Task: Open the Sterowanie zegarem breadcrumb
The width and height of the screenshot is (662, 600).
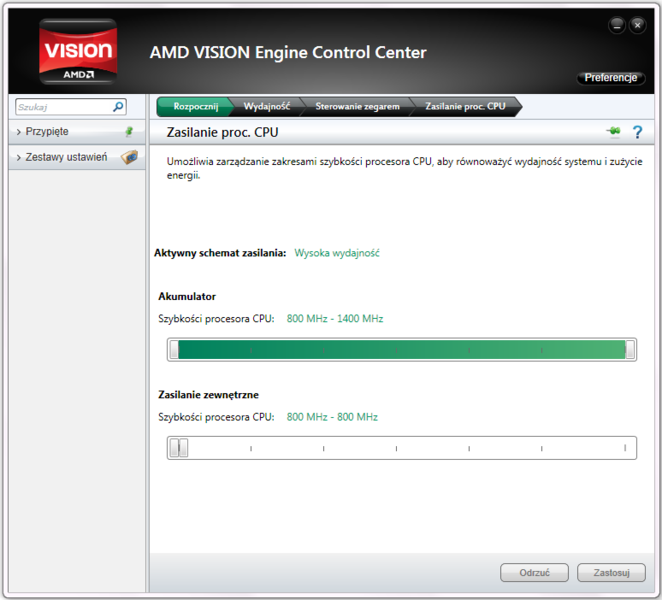Action: click(x=358, y=106)
